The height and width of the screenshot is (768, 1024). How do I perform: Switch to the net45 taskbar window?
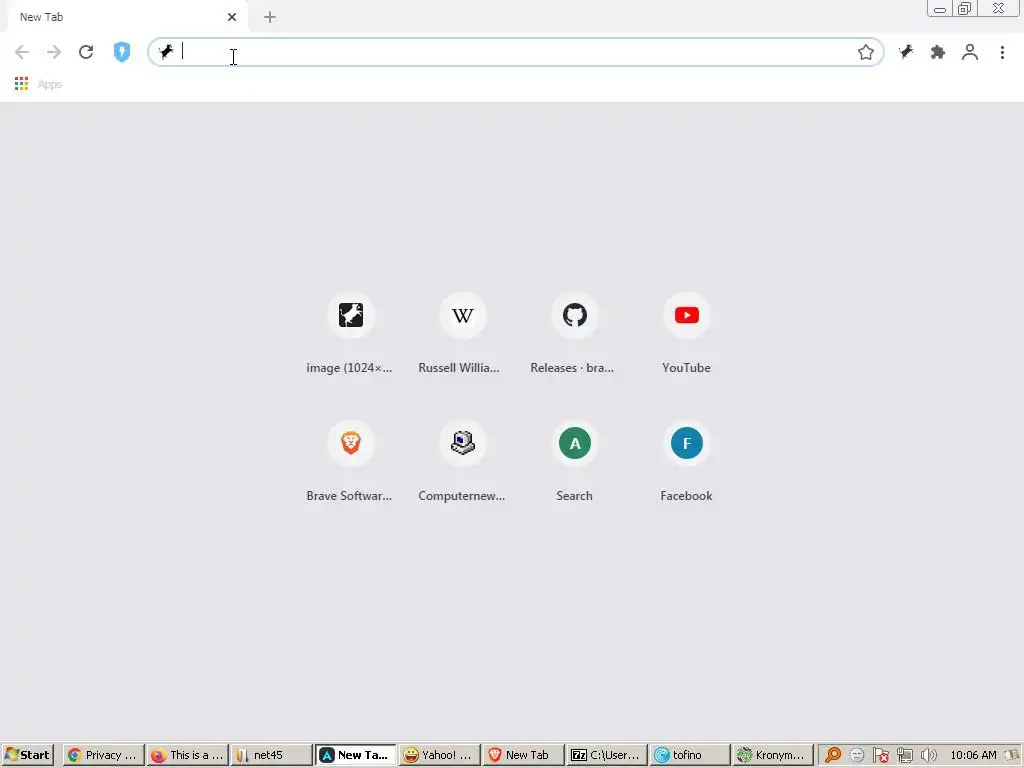pyautogui.click(x=271, y=755)
